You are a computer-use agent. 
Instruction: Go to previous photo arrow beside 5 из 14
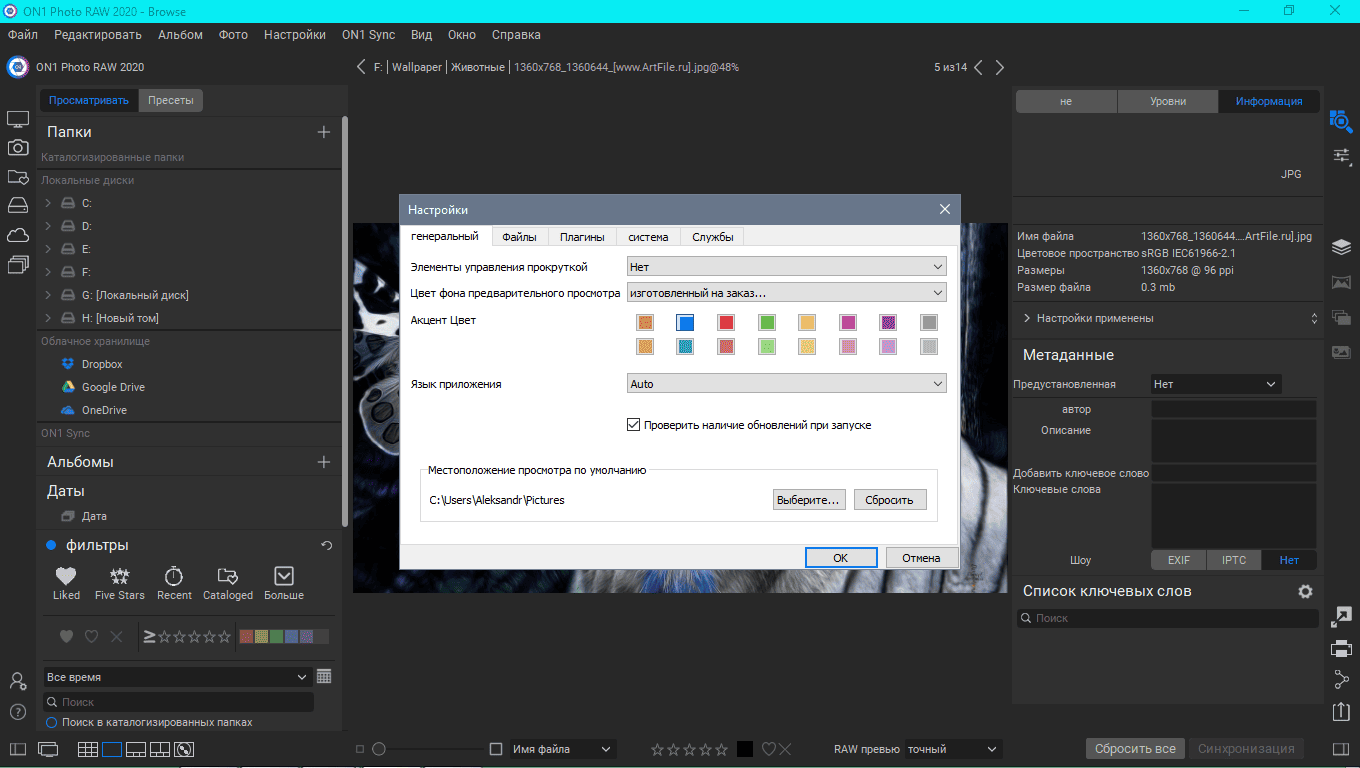tap(978, 67)
